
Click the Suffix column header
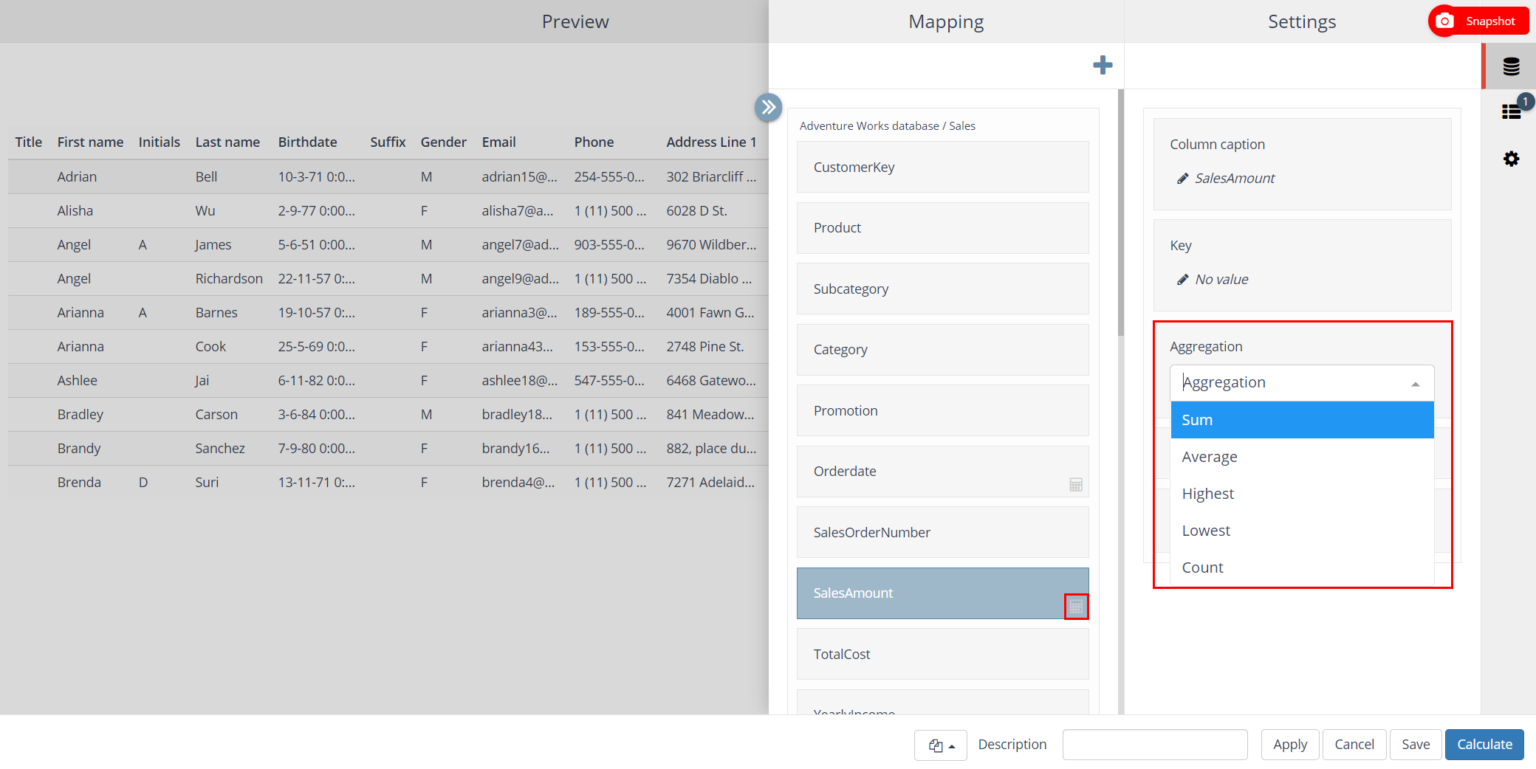tap(388, 142)
